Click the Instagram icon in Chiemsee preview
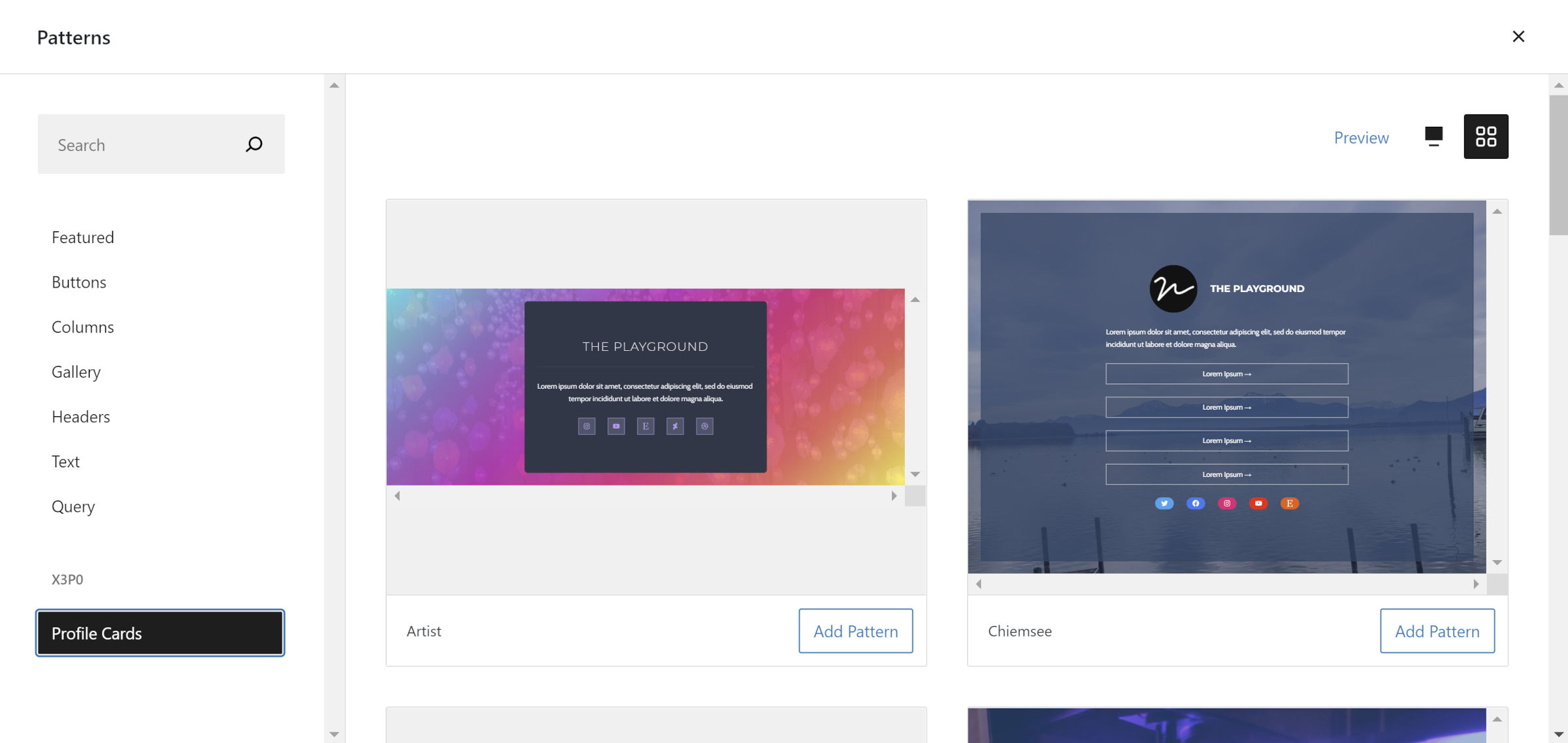This screenshot has height=743, width=1568. (1227, 503)
